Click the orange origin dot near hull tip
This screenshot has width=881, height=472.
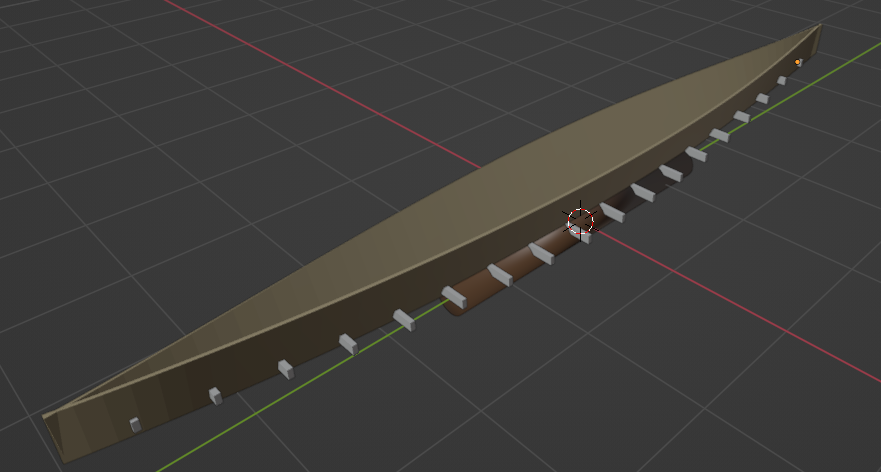click(797, 62)
